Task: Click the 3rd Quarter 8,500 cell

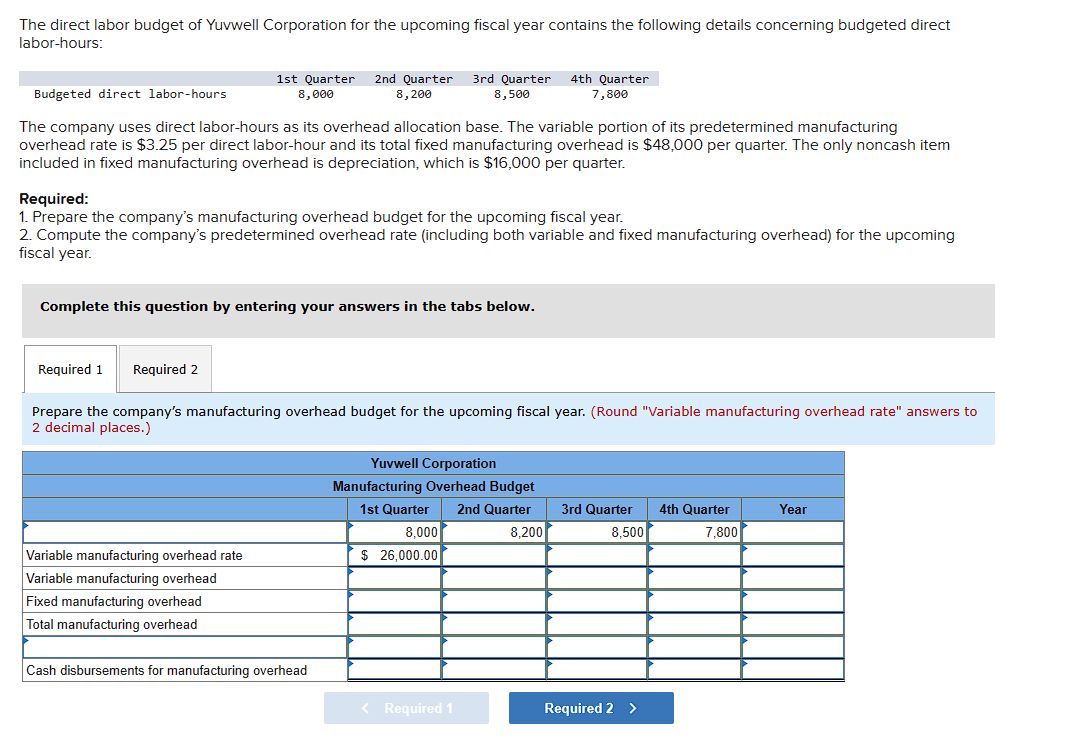Action: tap(596, 532)
